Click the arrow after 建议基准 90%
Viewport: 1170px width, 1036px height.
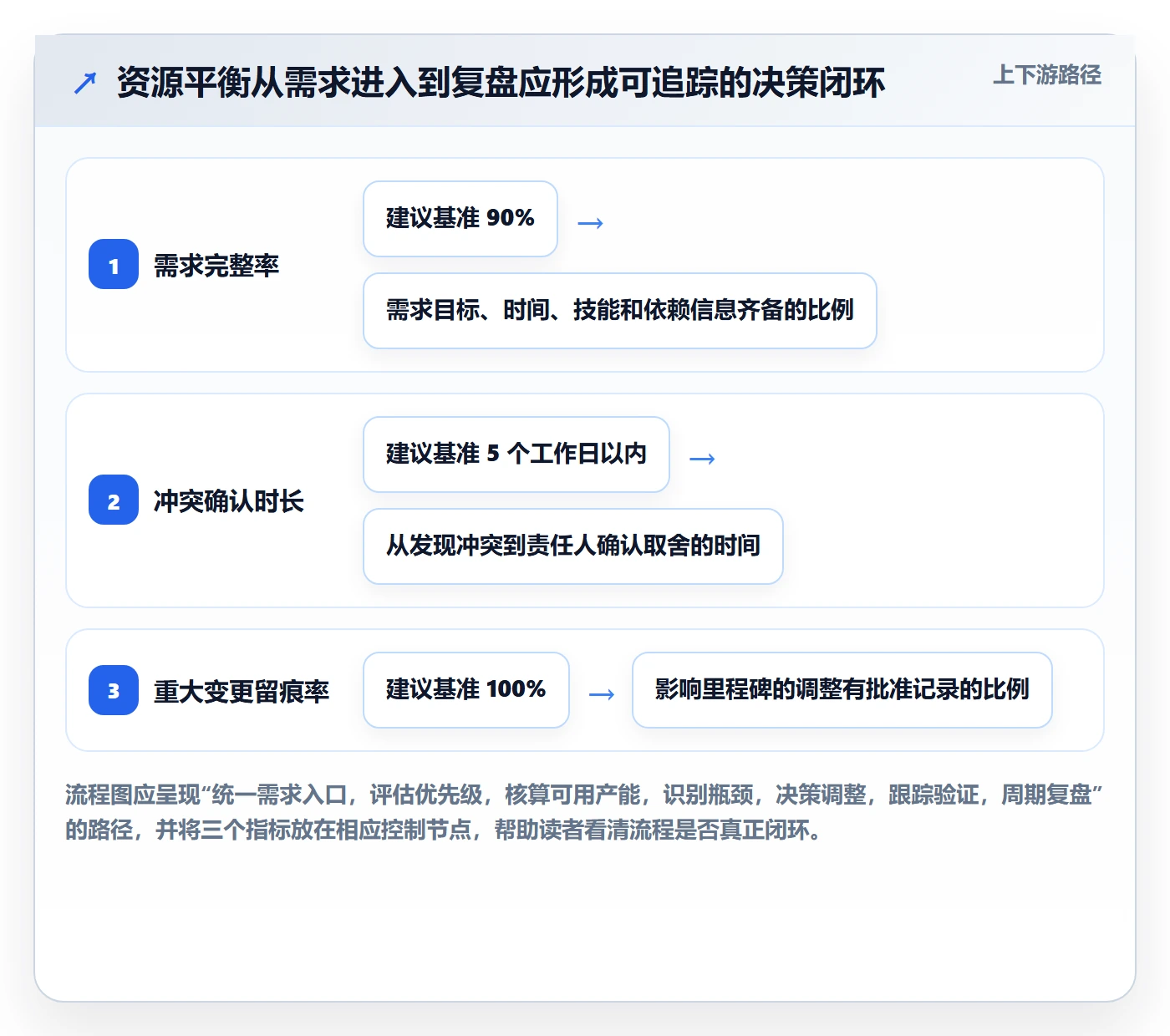click(591, 222)
